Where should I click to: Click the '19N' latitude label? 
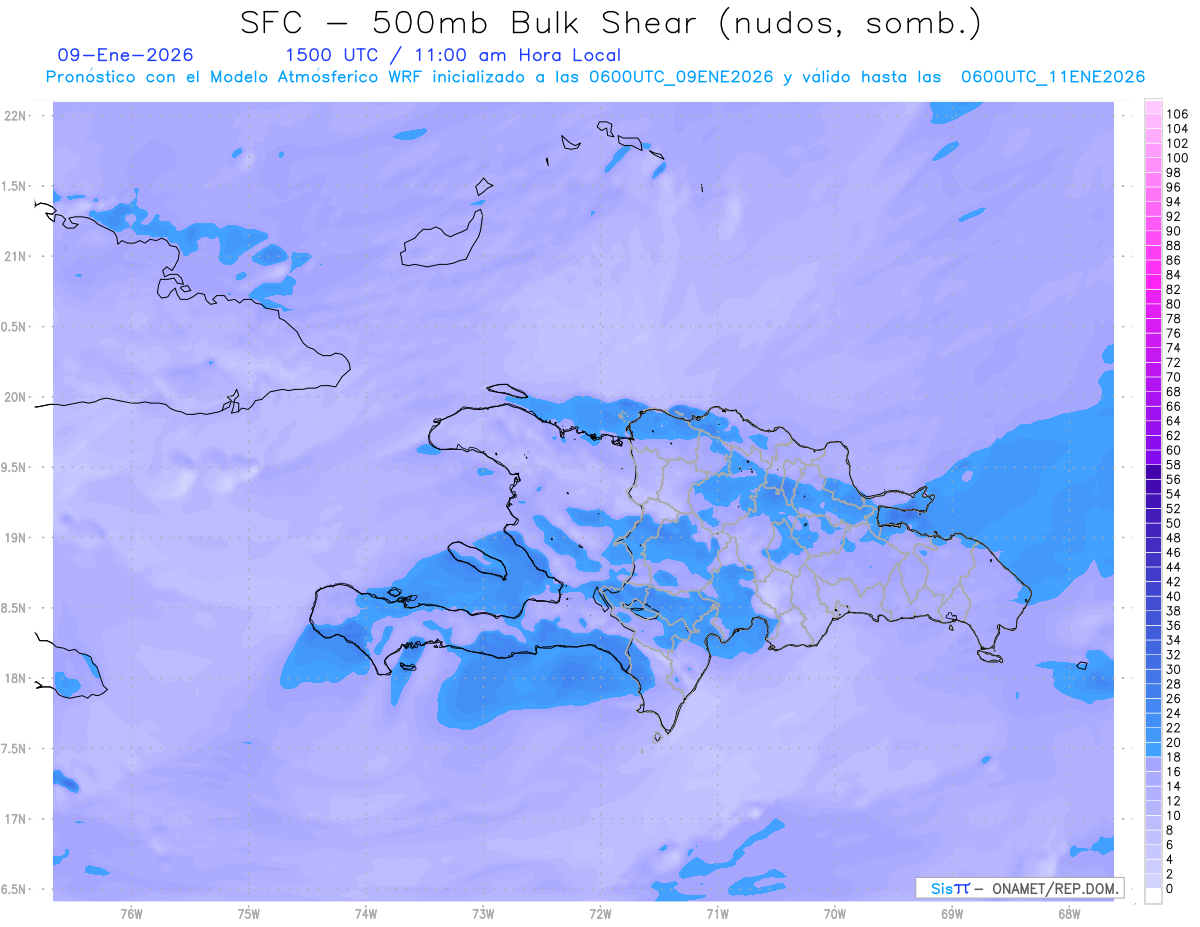[14, 538]
